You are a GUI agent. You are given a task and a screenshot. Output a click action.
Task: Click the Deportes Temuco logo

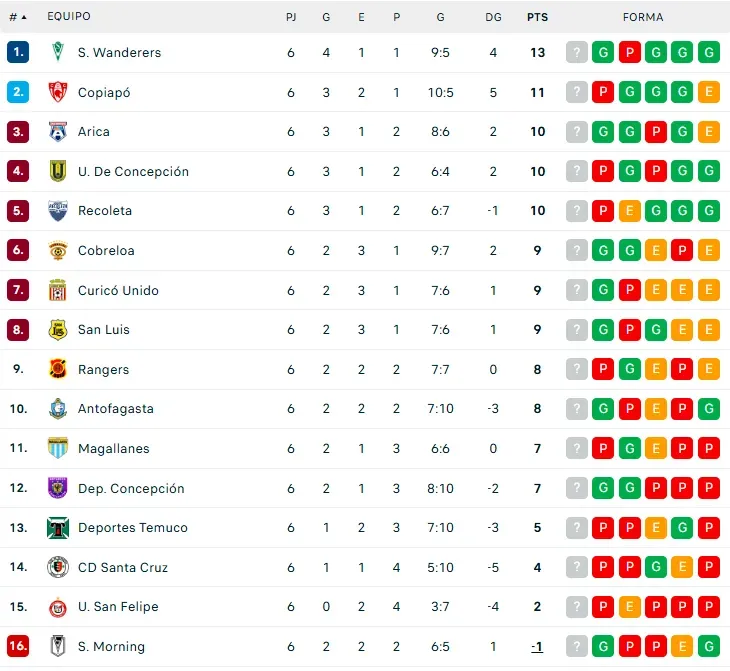pyautogui.click(x=58, y=528)
